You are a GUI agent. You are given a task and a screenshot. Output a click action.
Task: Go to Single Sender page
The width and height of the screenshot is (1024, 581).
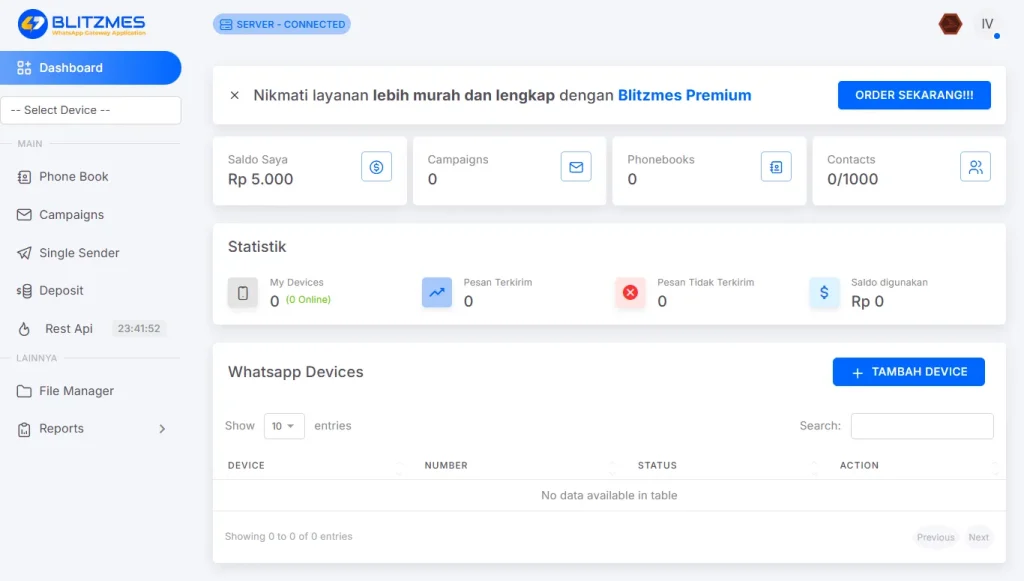[79, 253]
